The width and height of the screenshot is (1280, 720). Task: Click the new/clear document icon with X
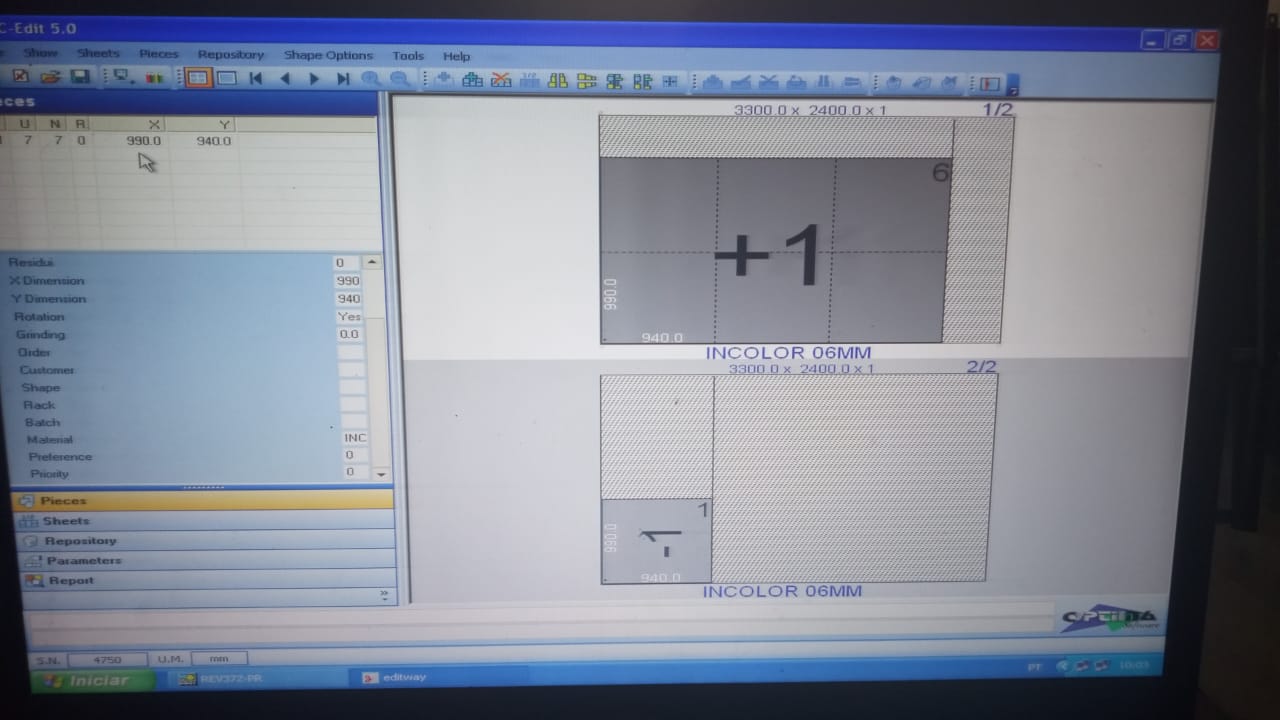pyautogui.click(x=21, y=77)
